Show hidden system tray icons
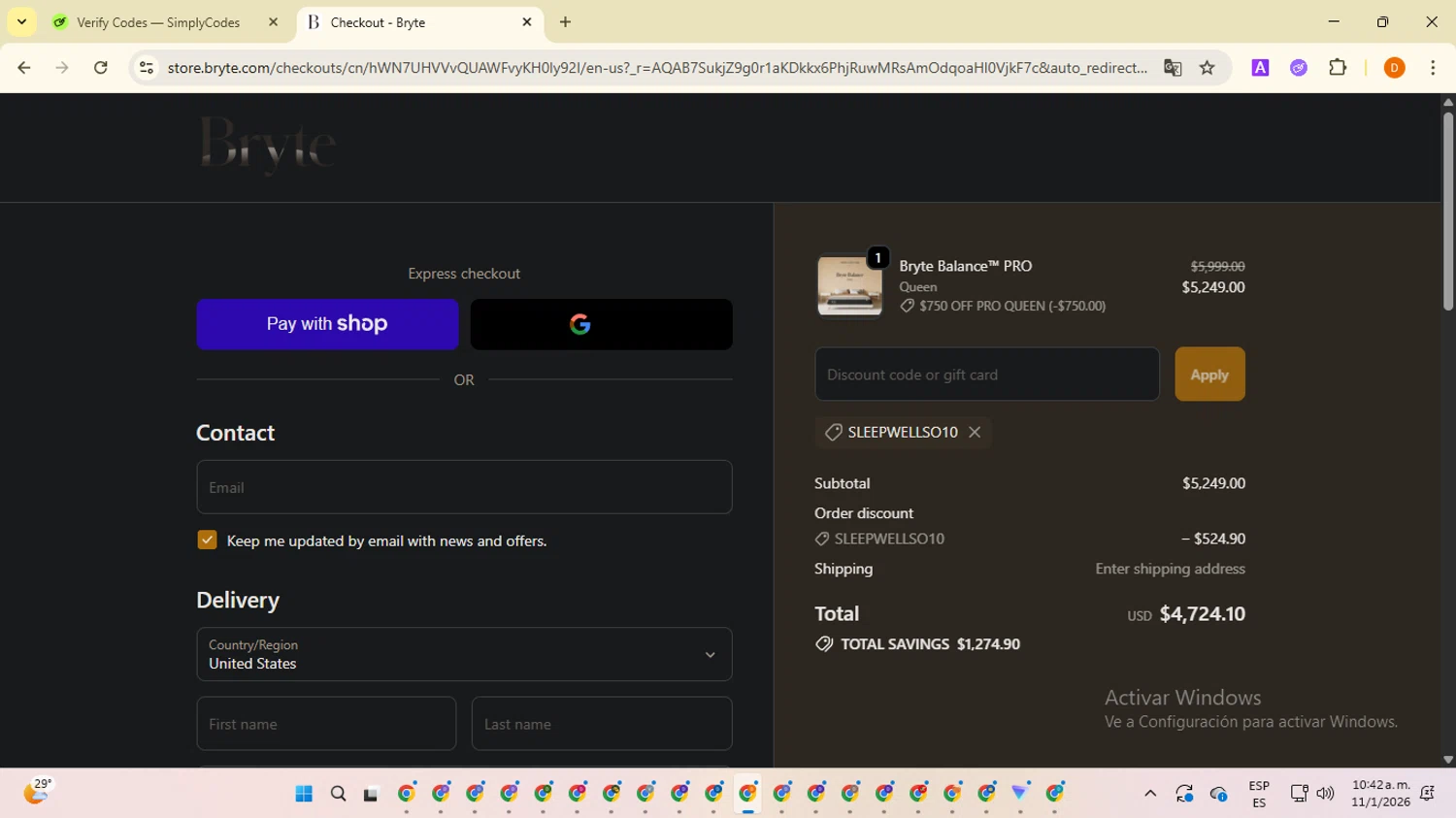Viewport: 1456px width, 818px height. (1150, 794)
